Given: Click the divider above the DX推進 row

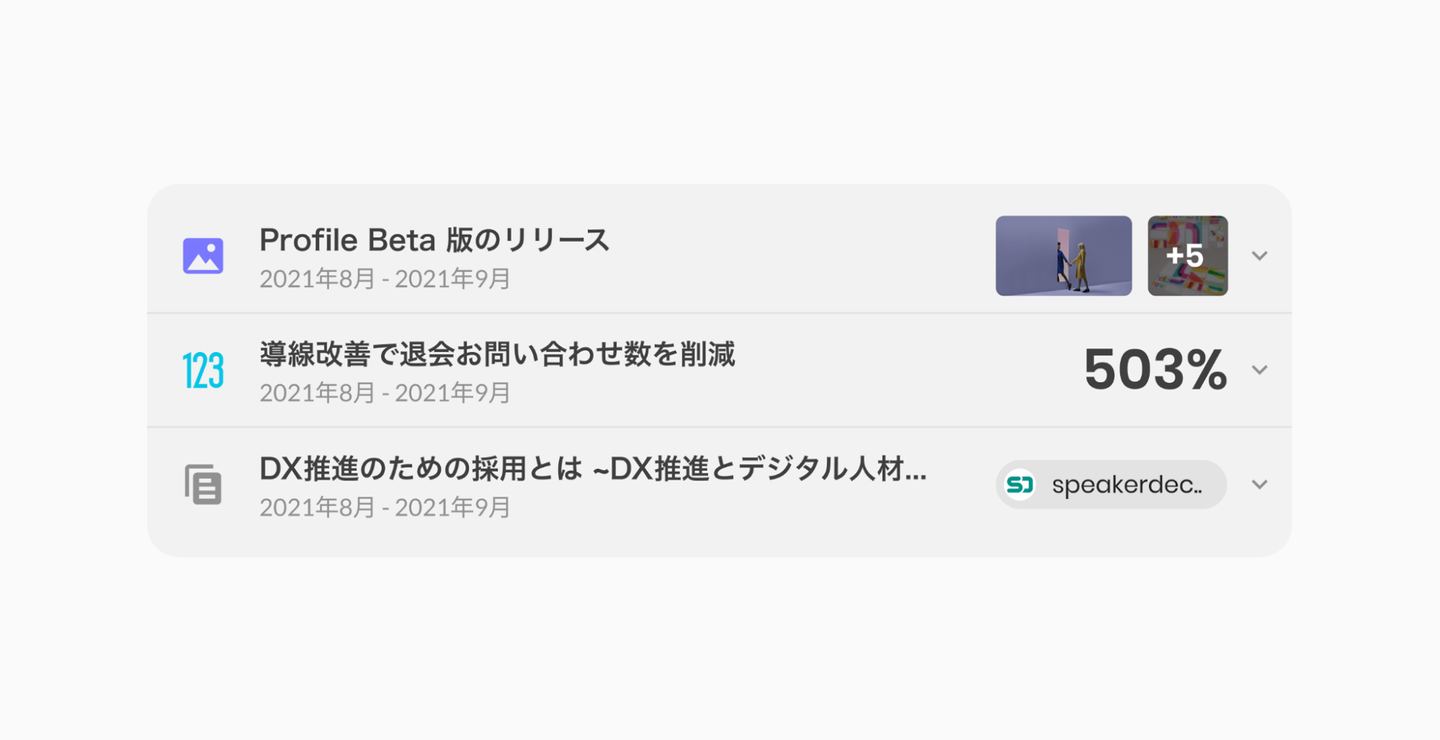Looking at the screenshot, I should point(719,427).
